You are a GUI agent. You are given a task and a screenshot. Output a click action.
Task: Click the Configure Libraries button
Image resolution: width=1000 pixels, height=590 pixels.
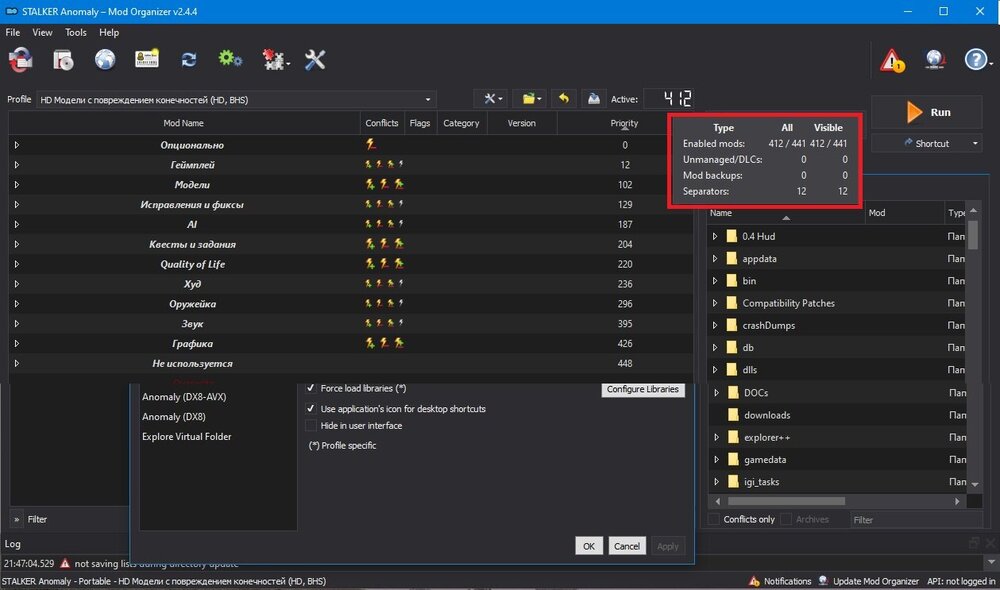coord(644,389)
